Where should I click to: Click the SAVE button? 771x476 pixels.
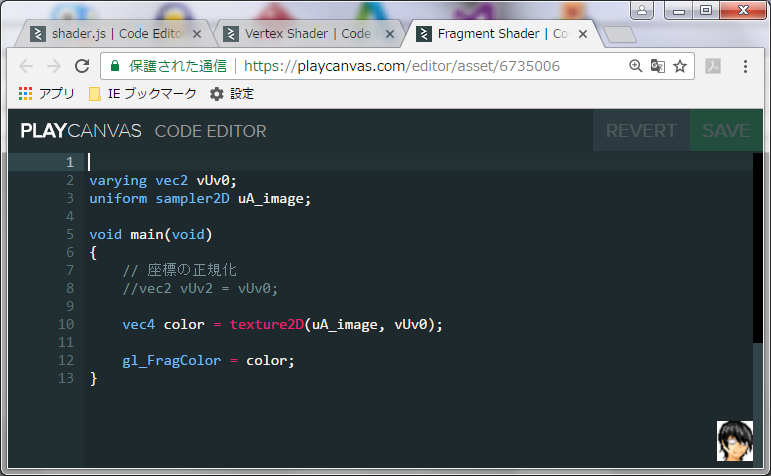point(726,131)
